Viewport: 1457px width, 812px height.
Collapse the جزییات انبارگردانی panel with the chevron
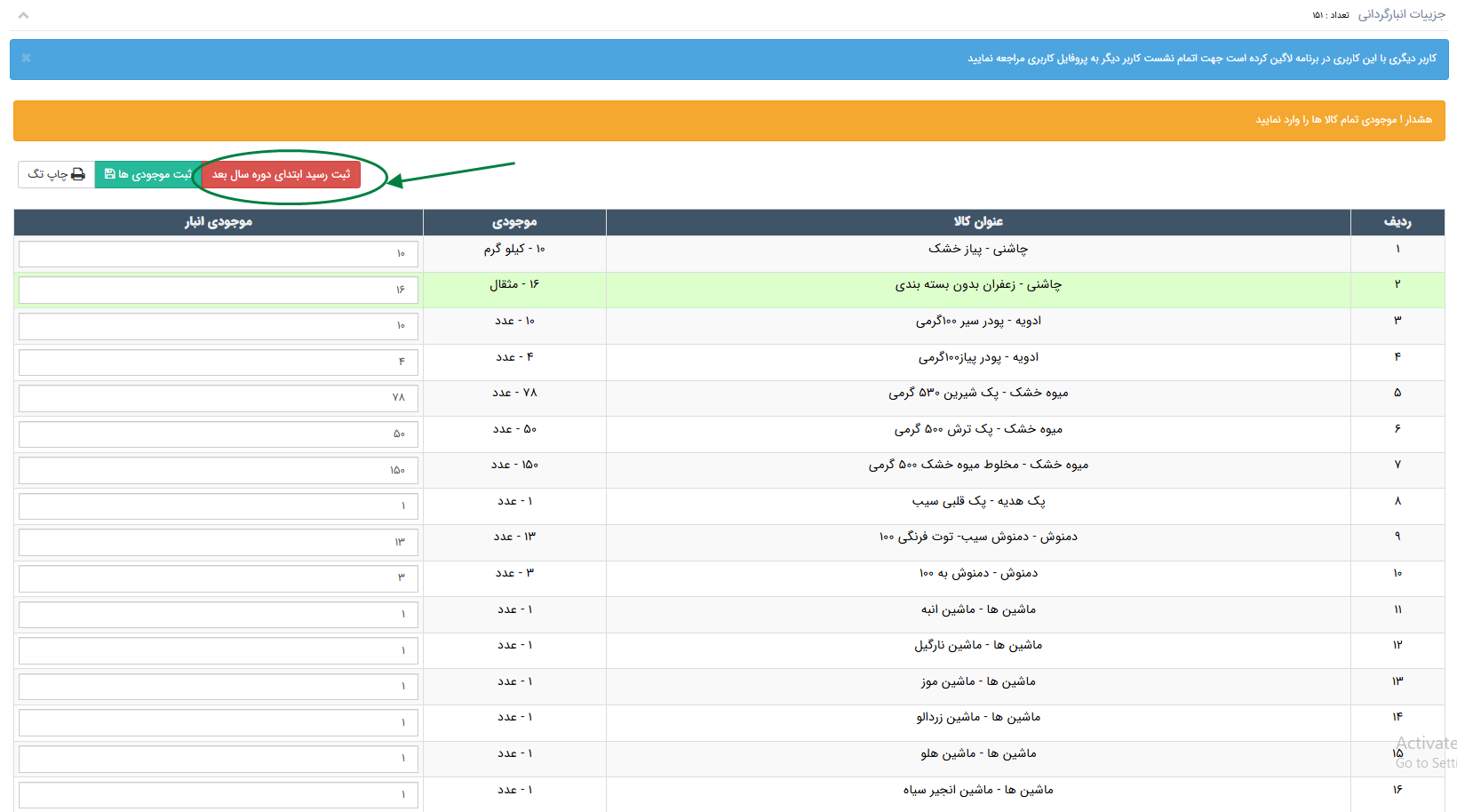click(23, 15)
